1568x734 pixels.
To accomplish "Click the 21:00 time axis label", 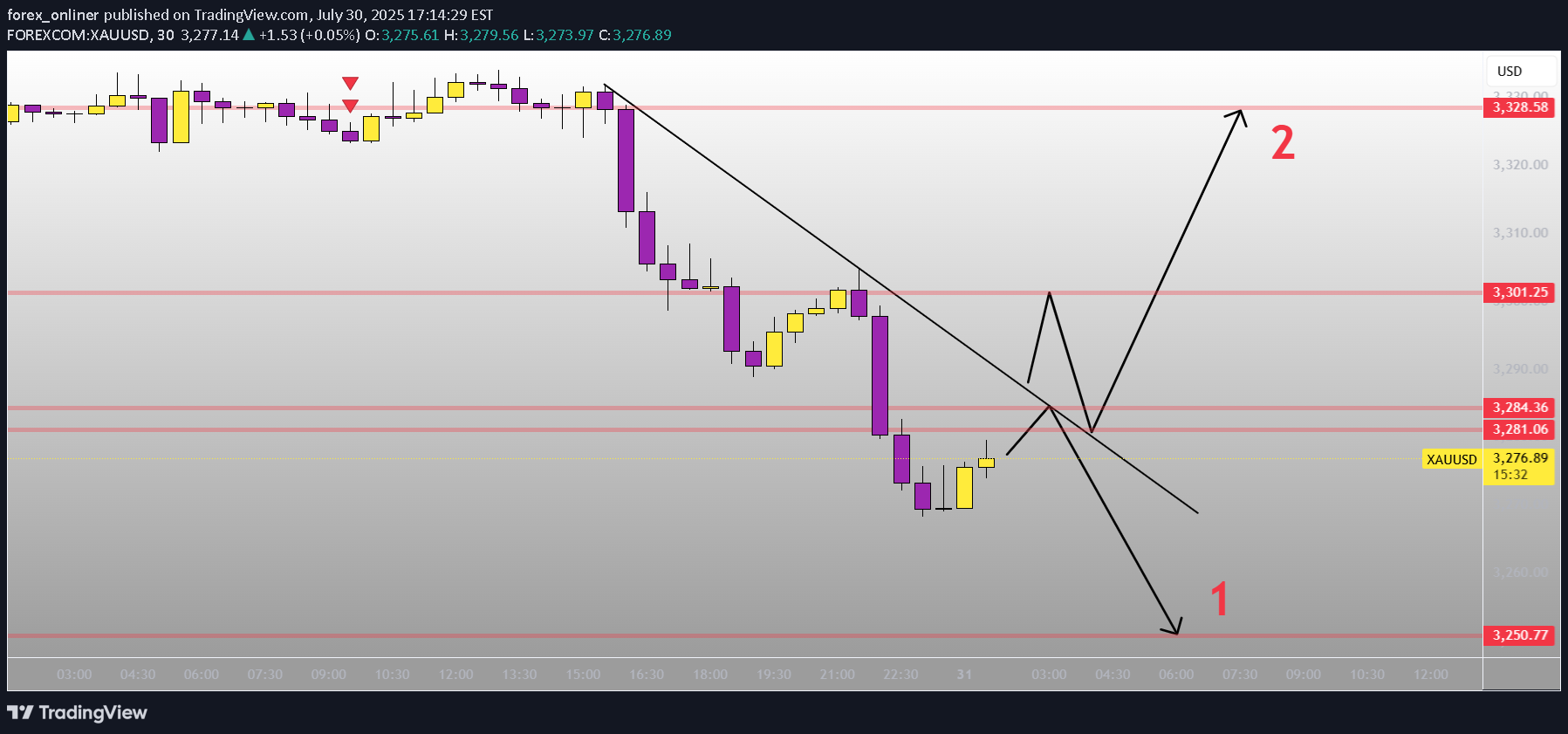I will pos(838,675).
